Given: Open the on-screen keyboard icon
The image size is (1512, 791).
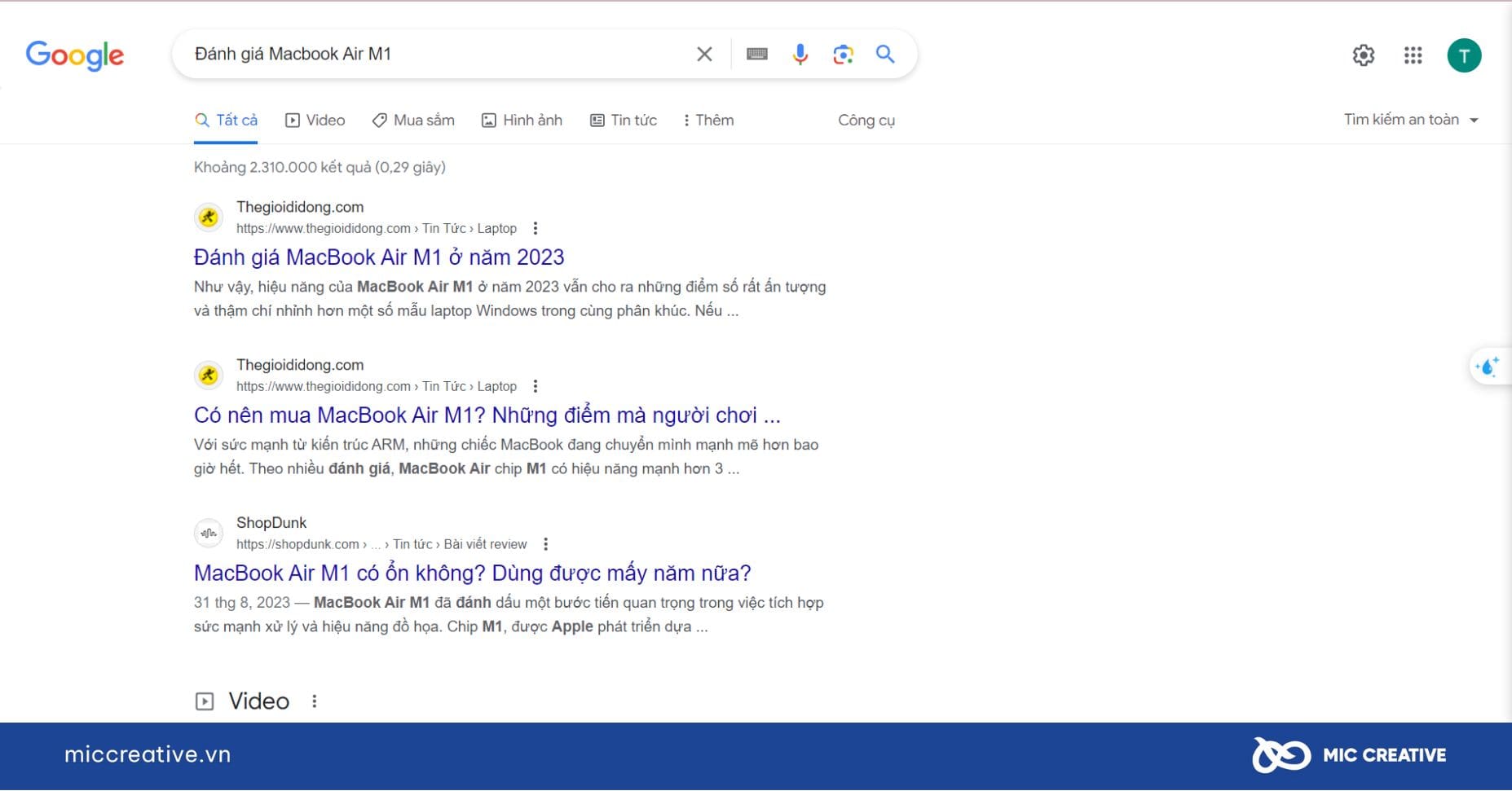Looking at the screenshot, I should 756,55.
